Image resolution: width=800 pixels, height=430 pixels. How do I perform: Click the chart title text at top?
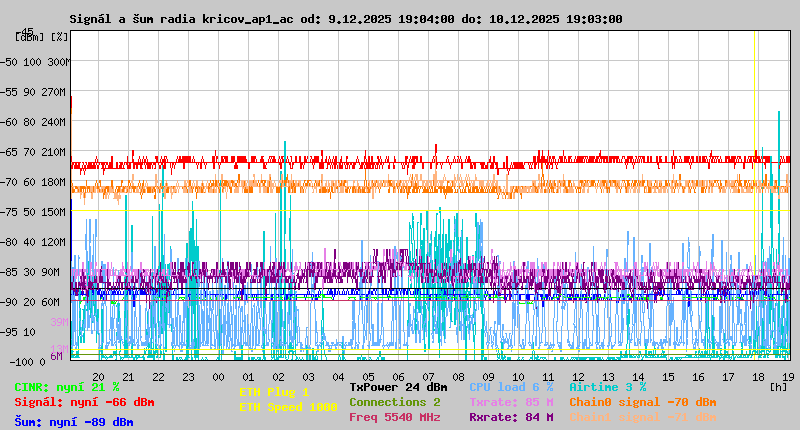(345, 19)
